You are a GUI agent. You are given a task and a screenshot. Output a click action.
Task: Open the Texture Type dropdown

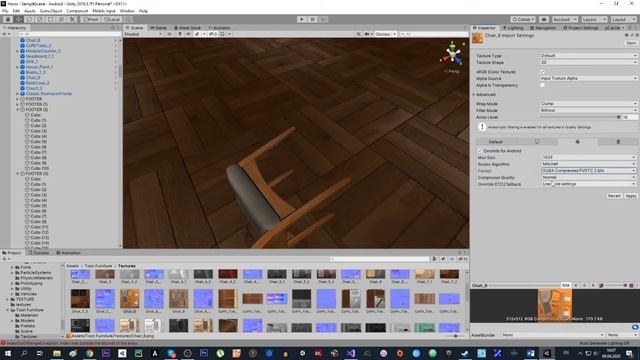click(x=588, y=56)
